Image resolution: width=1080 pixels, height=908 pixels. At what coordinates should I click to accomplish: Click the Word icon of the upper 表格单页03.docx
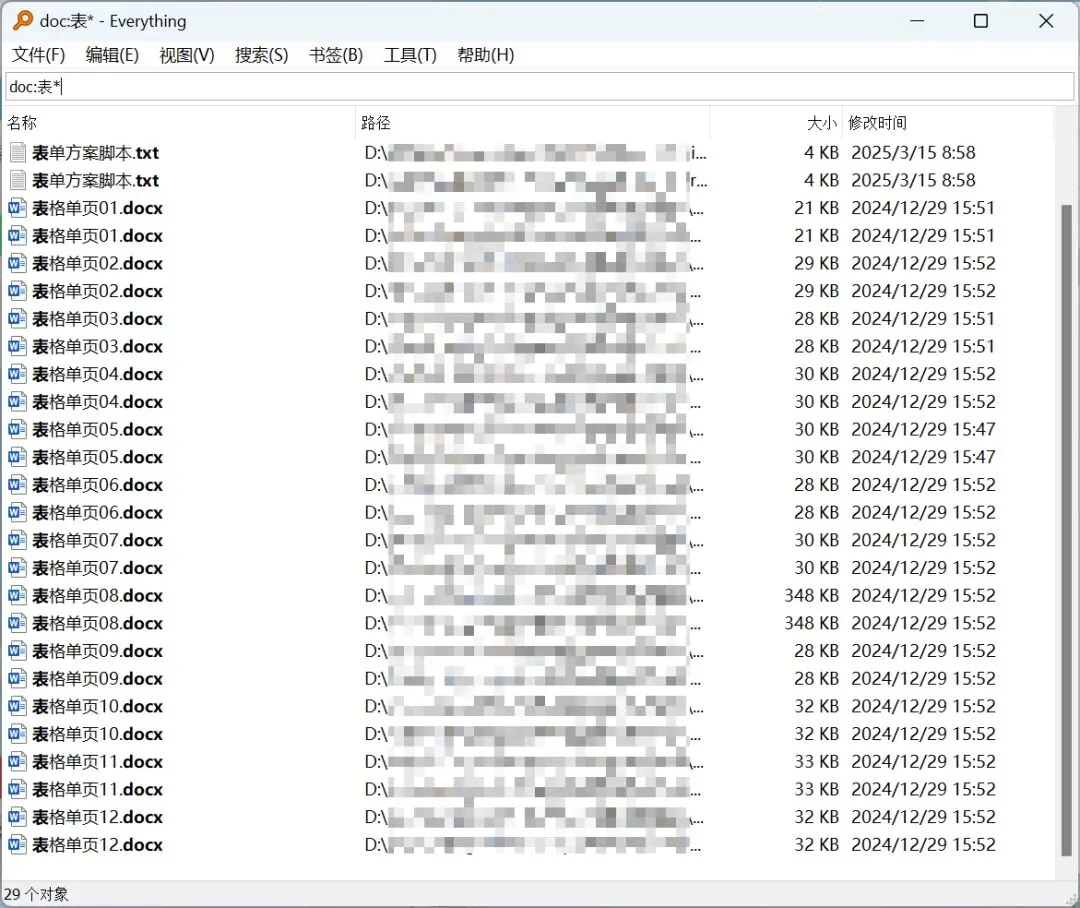(17, 318)
